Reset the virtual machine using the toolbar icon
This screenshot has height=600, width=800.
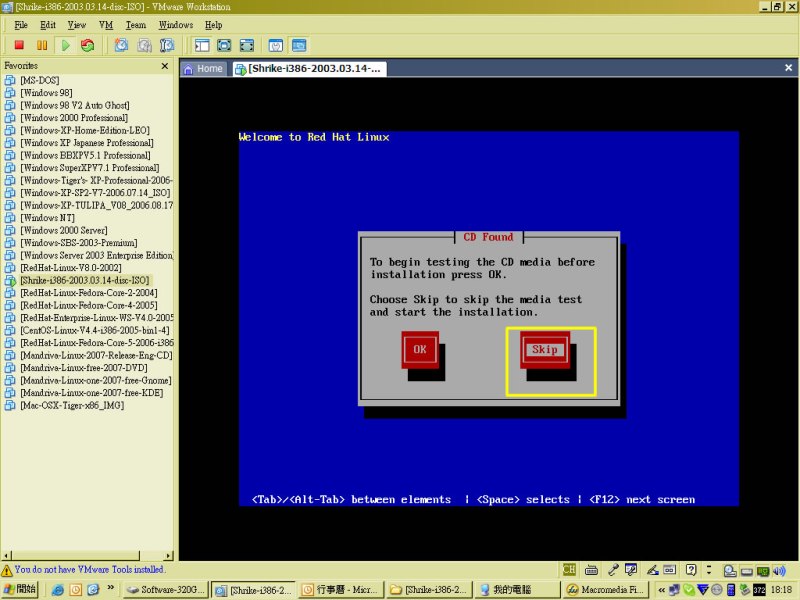pyautogui.click(x=88, y=45)
